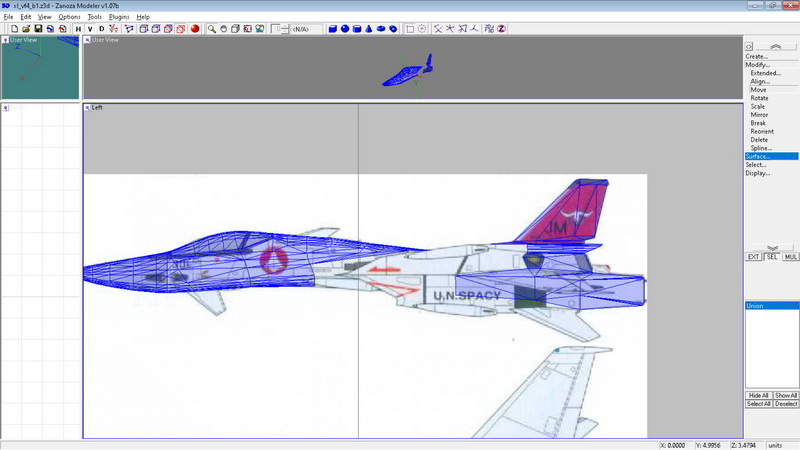Click the polygon selection triangle icon
Screen dimensions: 800x450
pyautogui.click(x=129, y=29)
